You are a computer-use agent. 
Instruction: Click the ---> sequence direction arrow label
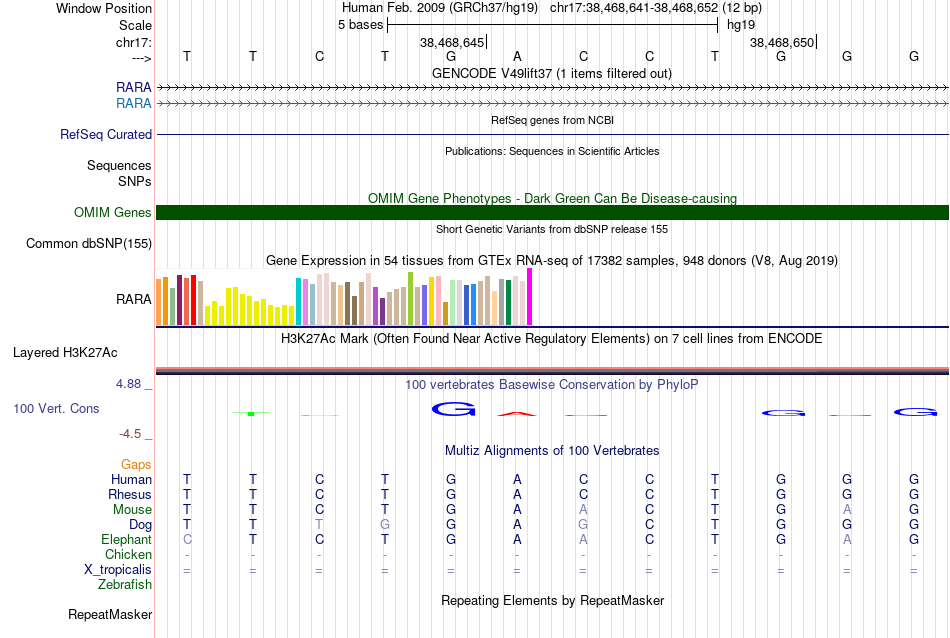click(x=141, y=58)
